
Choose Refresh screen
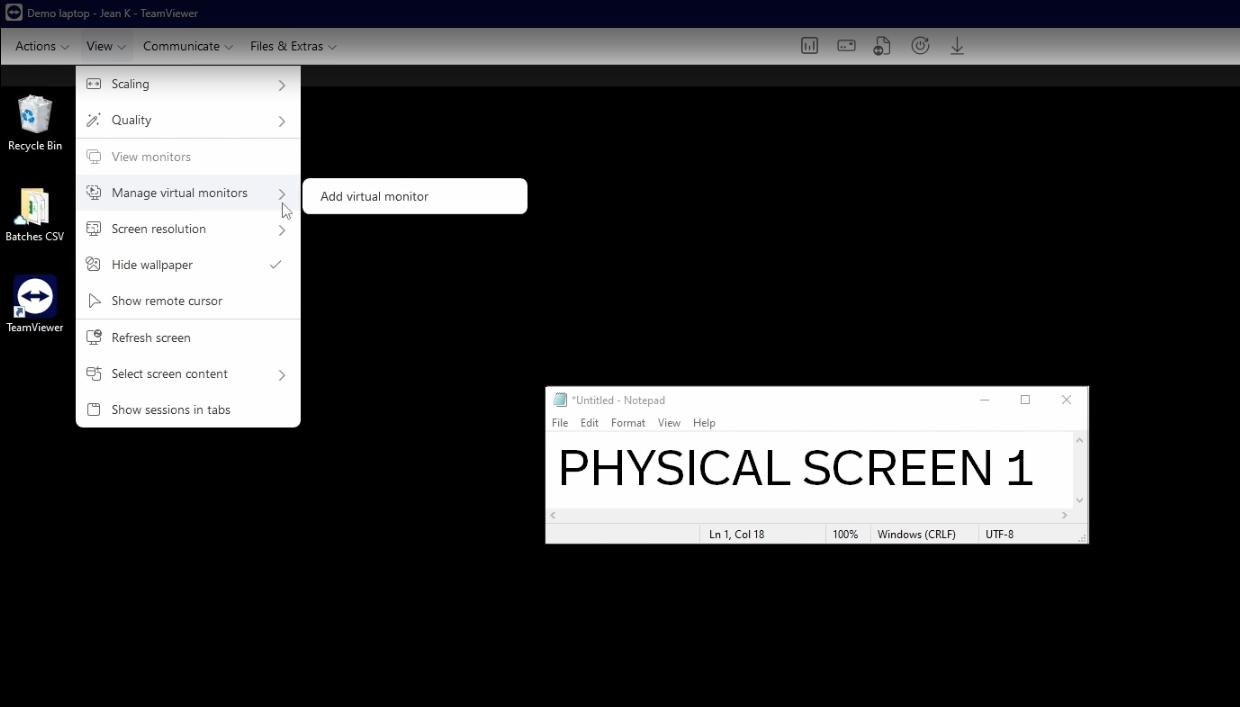click(x=188, y=338)
